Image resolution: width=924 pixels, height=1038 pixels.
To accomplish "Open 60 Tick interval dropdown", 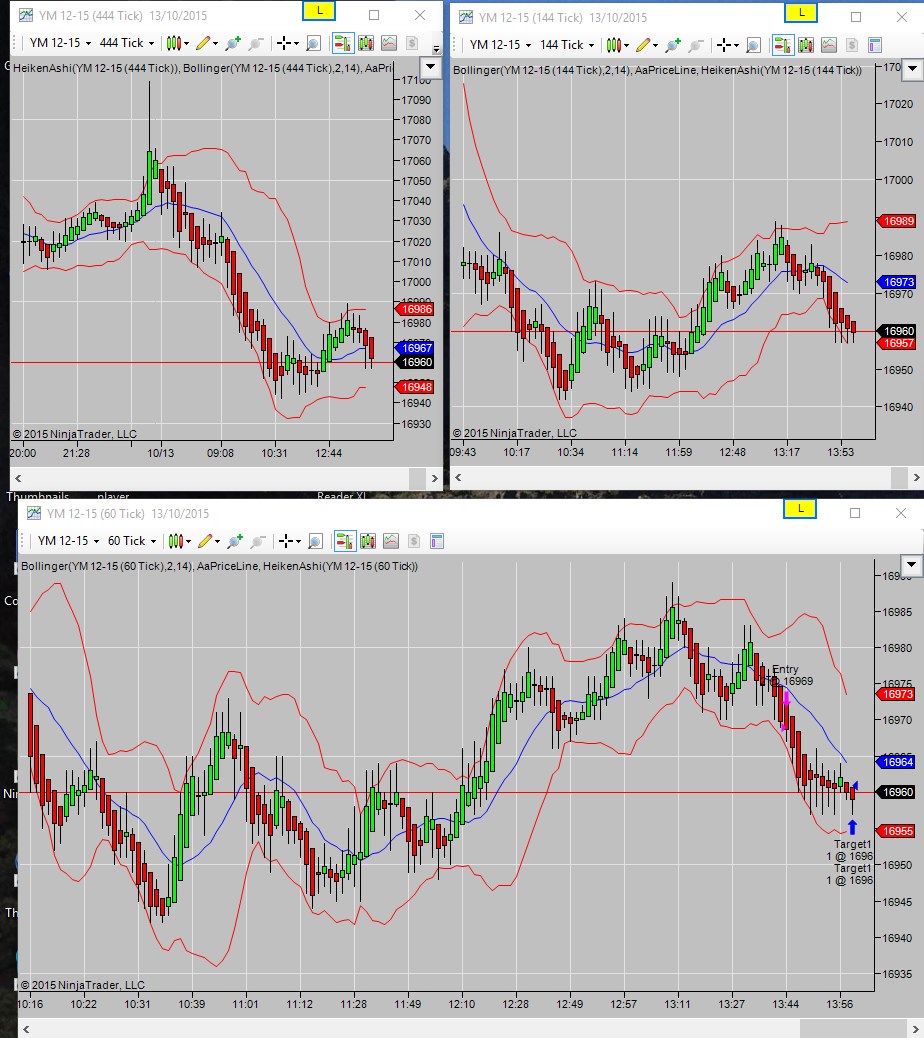I will pyautogui.click(x=132, y=541).
